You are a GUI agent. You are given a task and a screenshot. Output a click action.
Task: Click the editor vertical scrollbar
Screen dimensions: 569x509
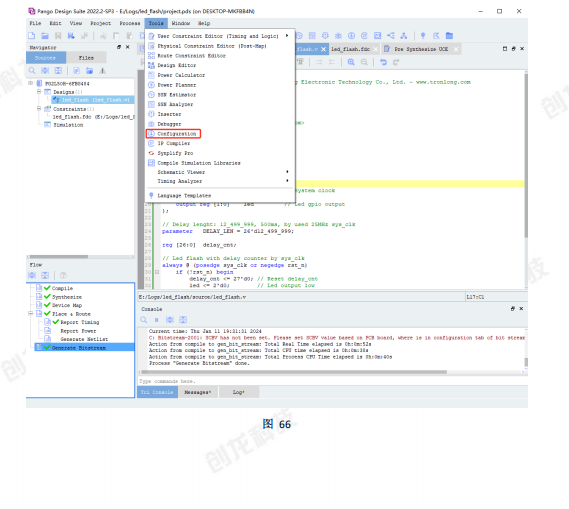(526, 156)
